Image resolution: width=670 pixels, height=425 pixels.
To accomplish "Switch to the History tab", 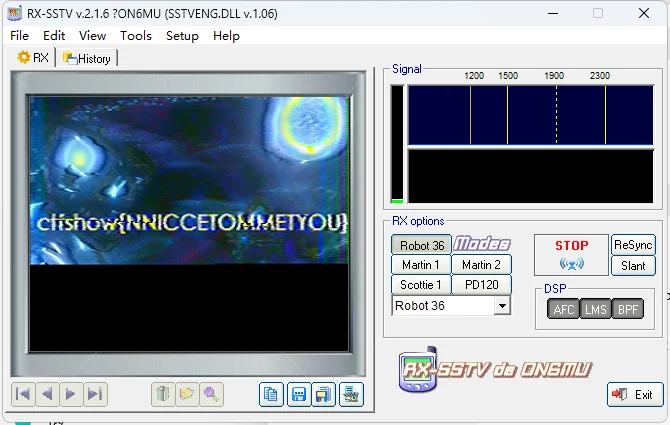I will click(88, 58).
